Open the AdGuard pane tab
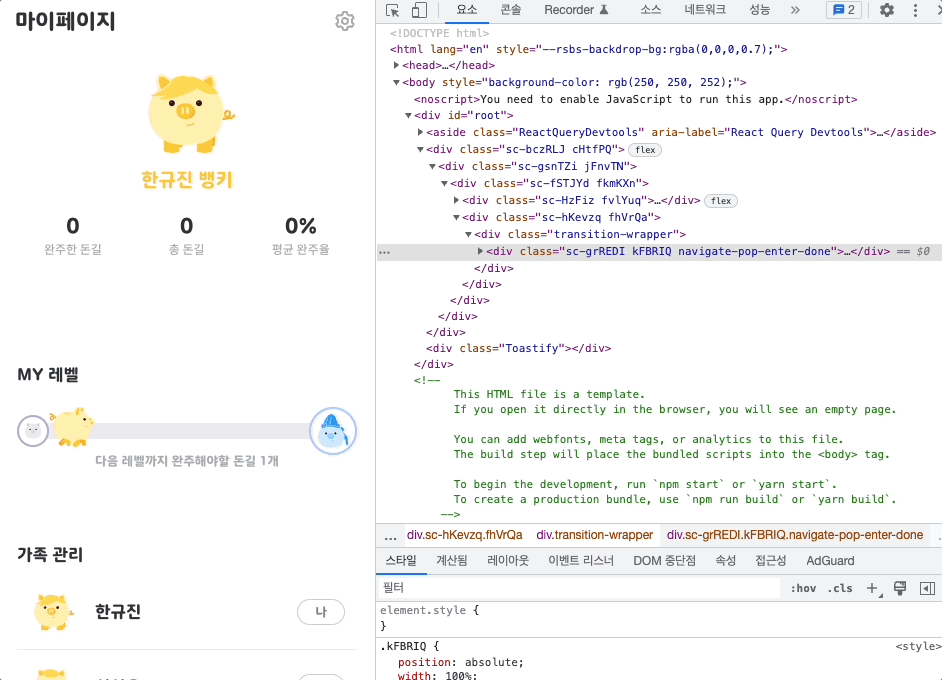This screenshot has height=680, width=942. 830,561
